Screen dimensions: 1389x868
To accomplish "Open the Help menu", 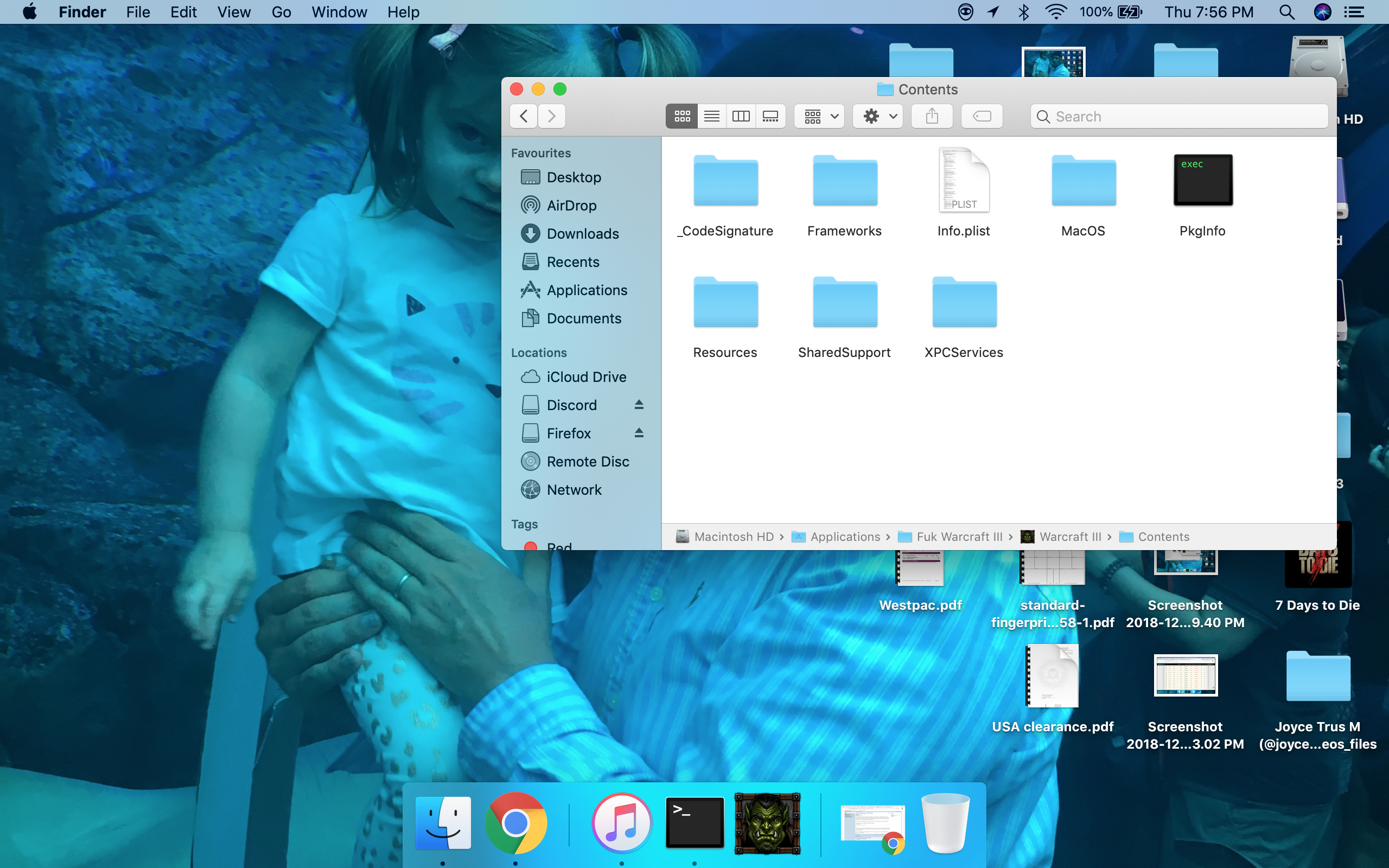I will [403, 12].
